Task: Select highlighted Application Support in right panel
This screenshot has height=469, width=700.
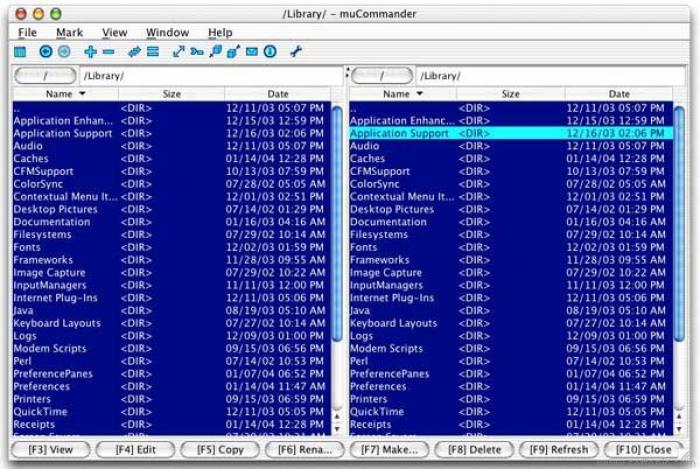Action: point(511,133)
